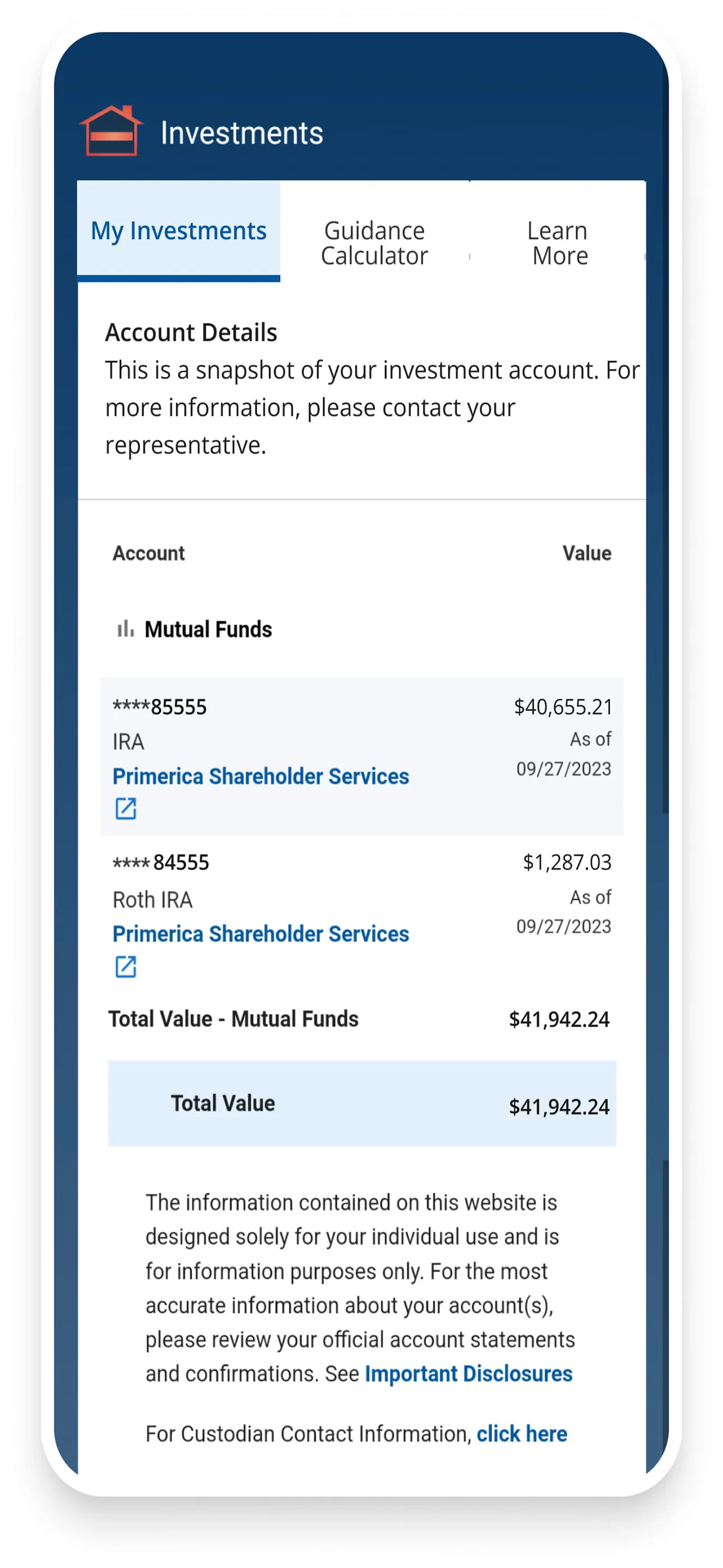Click the Mutual Funds bar chart icon
The height and width of the screenshot is (1568, 723).
point(126,628)
